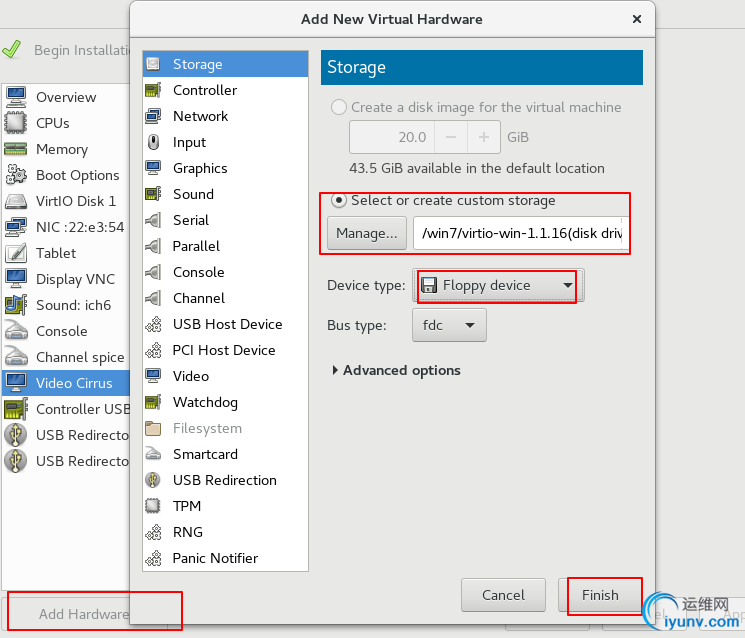Open the Bus type fdc dropdown
Screen dimensions: 745x638
pos(449,325)
